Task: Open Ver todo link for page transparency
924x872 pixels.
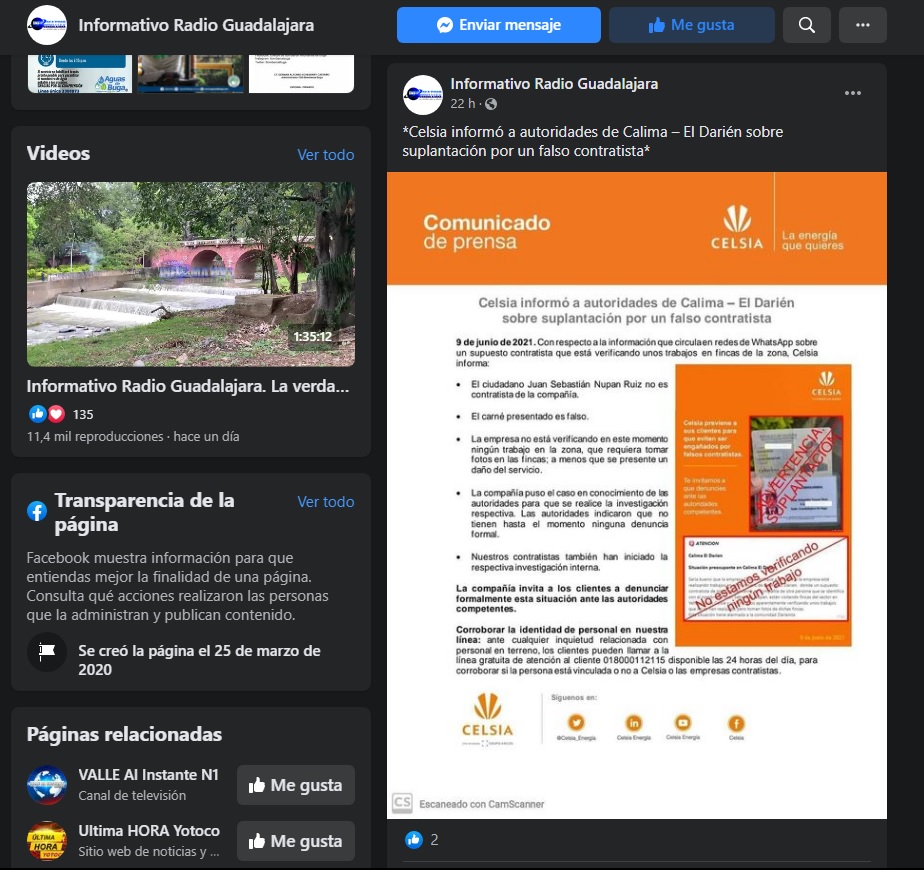Action: tap(325, 502)
